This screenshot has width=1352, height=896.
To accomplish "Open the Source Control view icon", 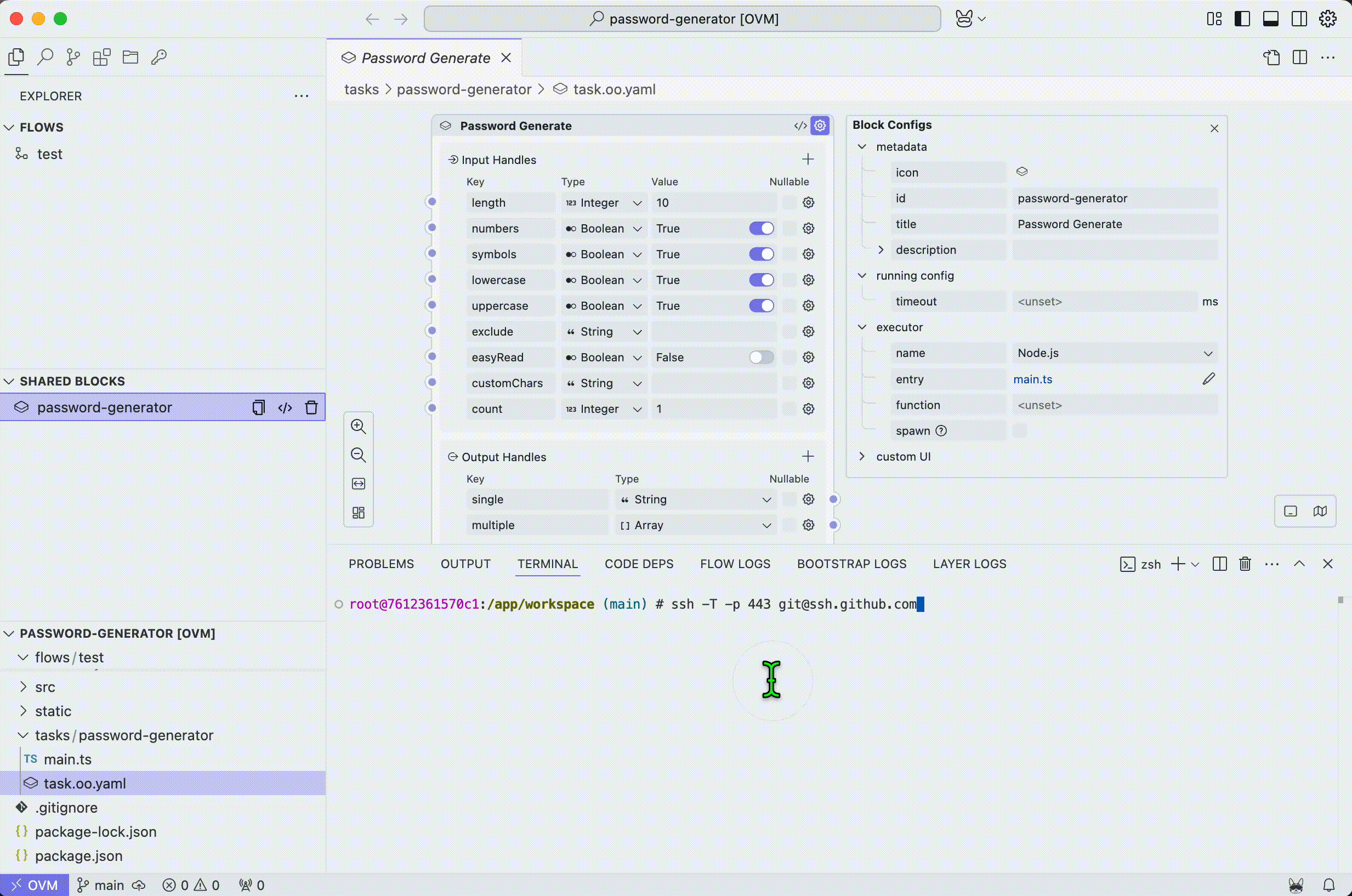I will click(x=73, y=57).
